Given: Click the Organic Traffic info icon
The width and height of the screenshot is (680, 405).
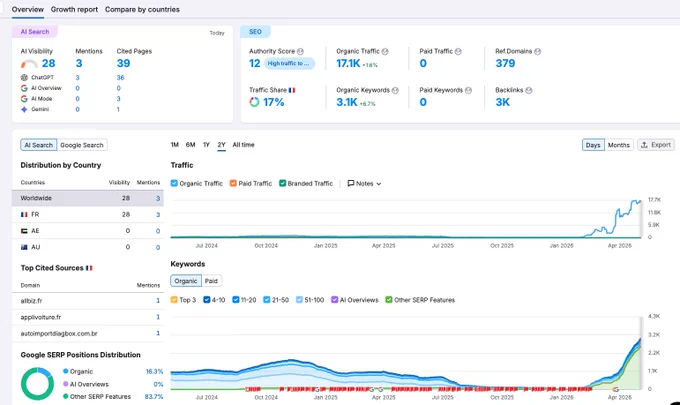Looking at the screenshot, I should 385,51.
